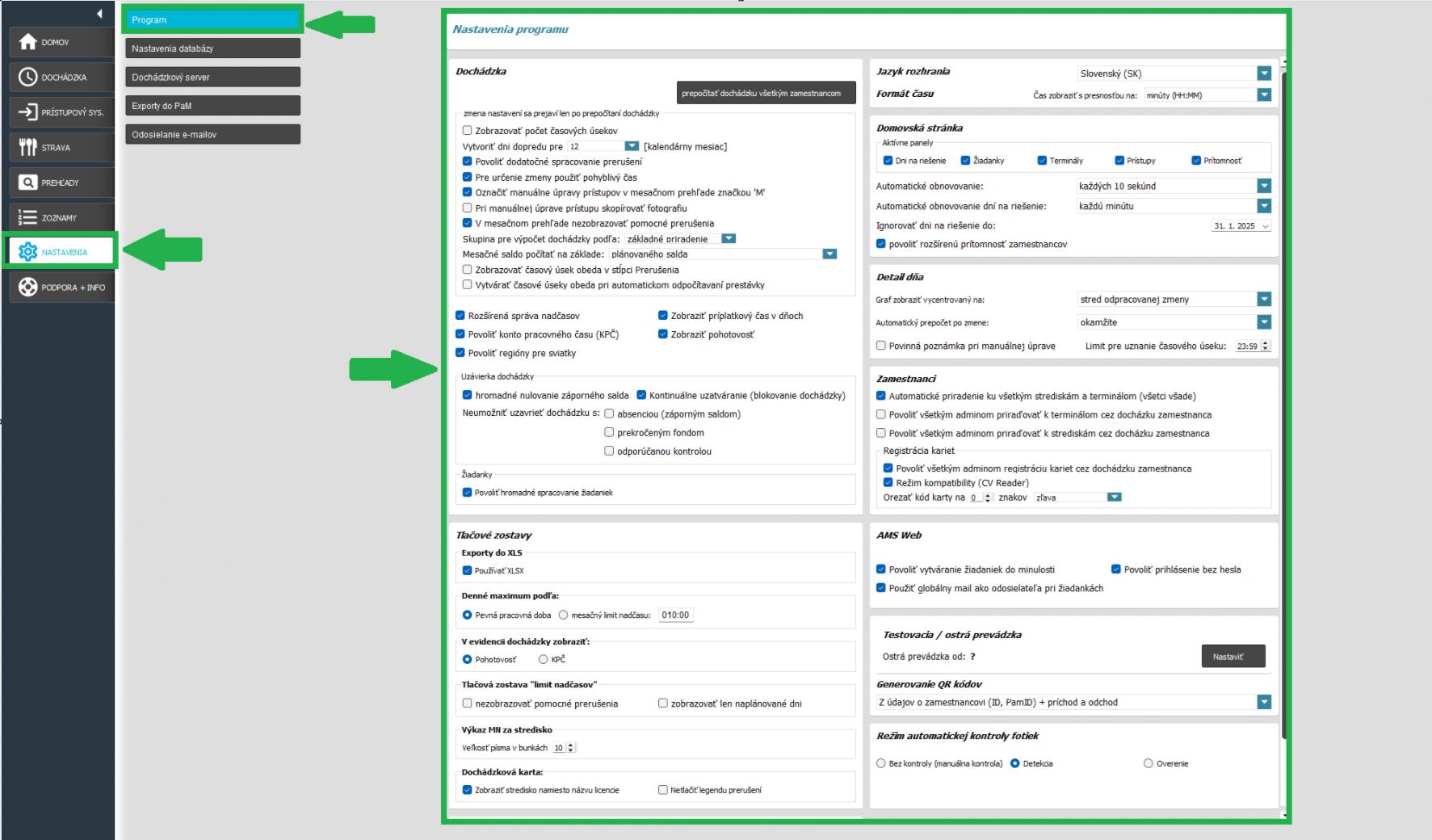This screenshot has width=1432, height=840.
Task: Switch to the 'Nastavenia databázy' tab
Action: 212,47
